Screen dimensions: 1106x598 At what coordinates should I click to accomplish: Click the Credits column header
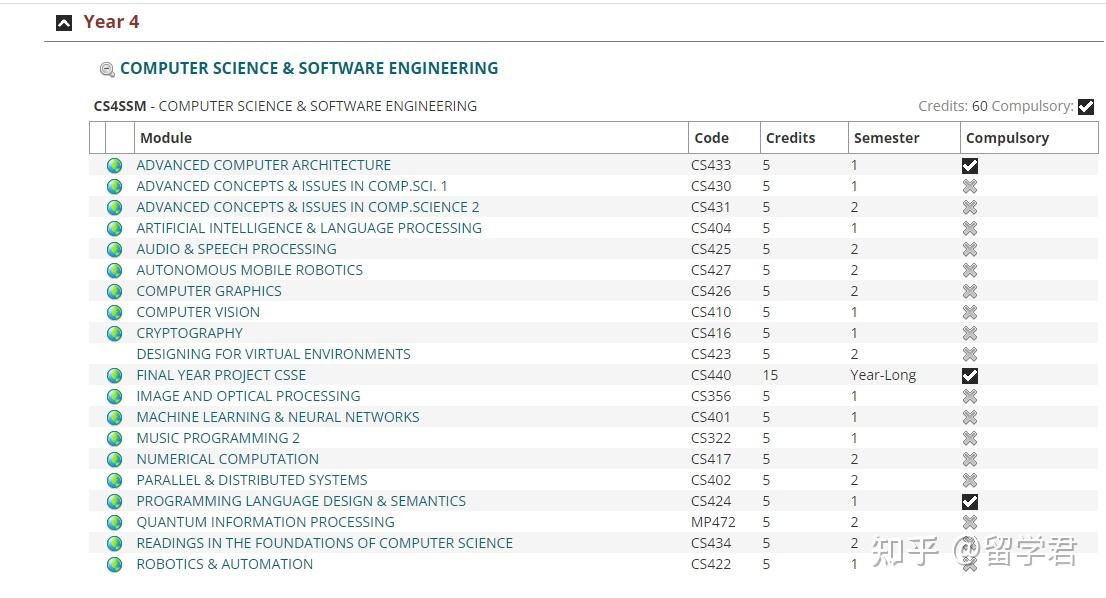(790, 138)
